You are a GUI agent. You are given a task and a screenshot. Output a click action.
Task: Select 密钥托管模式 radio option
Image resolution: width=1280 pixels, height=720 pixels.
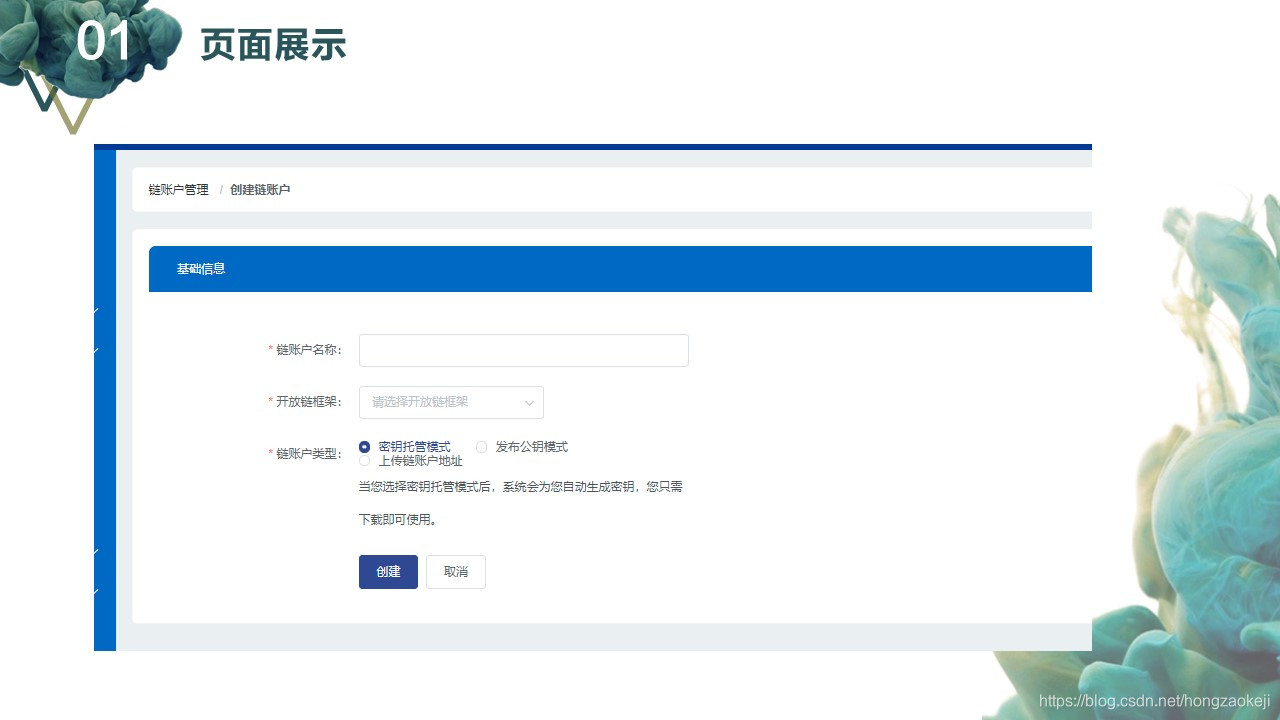364,447
